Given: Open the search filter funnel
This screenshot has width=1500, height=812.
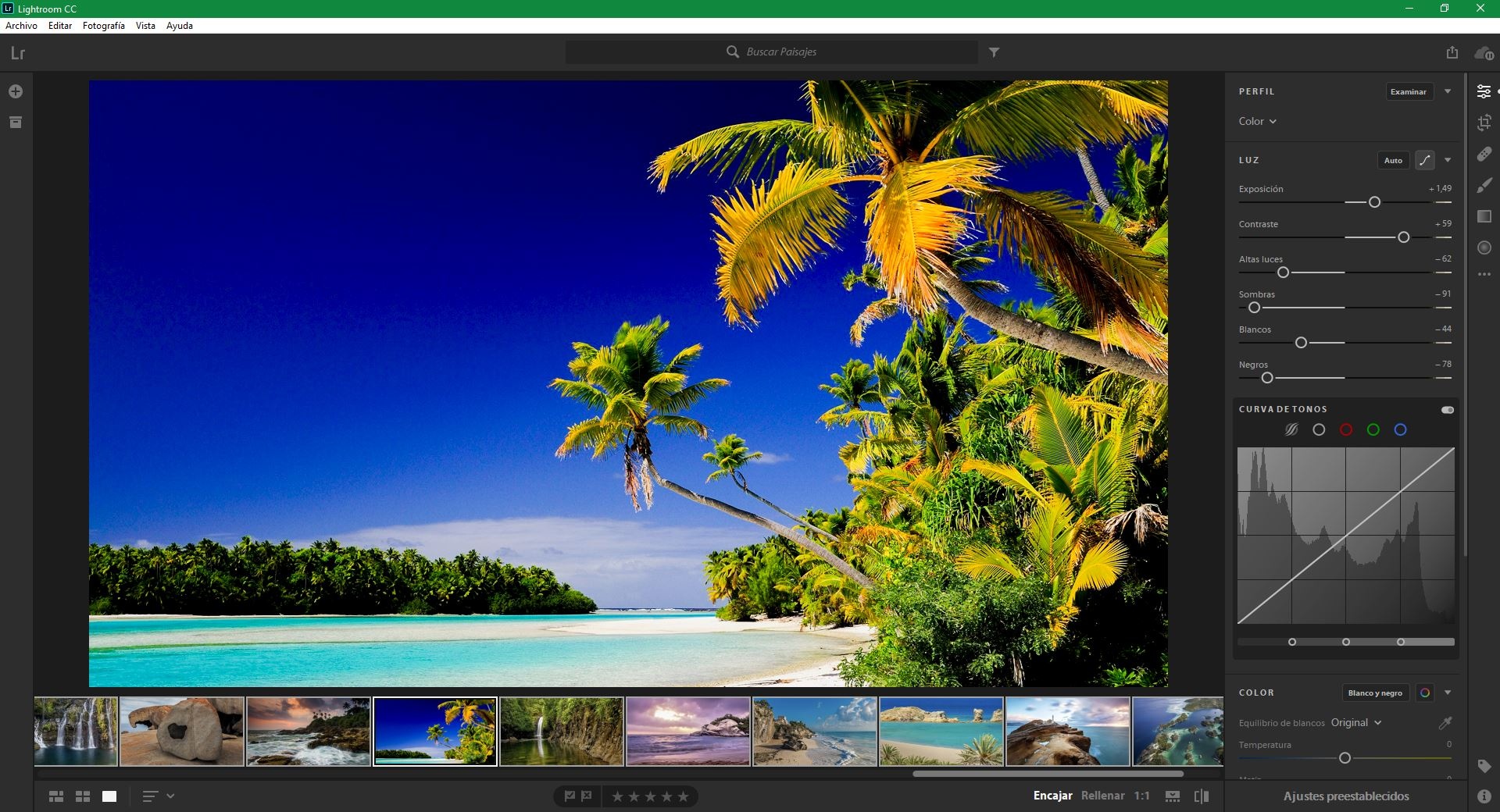Looking at the screenshot, I should point(994,52).
